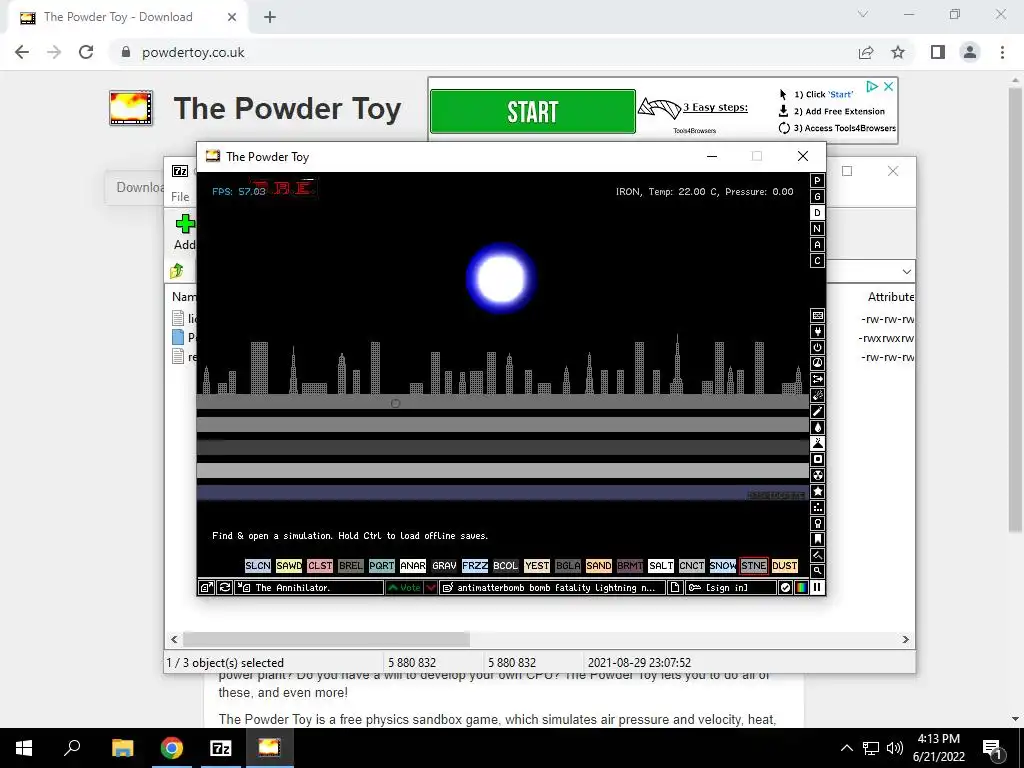Open tags field antimatterbomb bomb fatality
The height and width of the screenshot is (768, 1024).
[553, 587]
